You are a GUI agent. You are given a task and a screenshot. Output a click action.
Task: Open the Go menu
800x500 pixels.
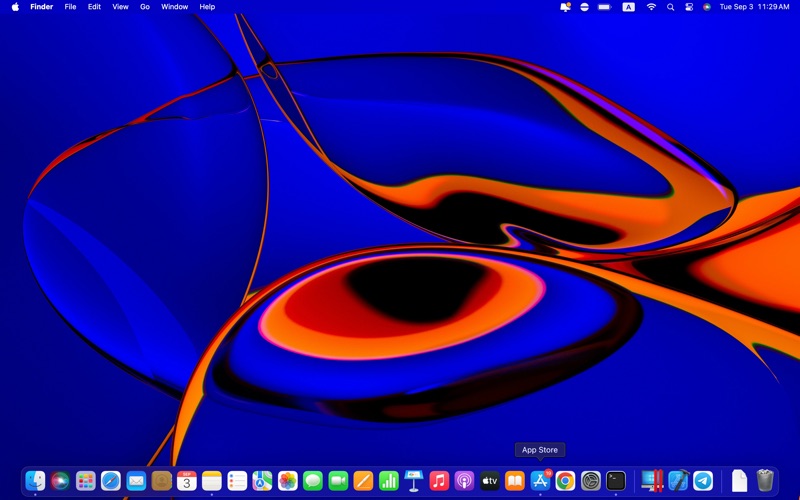point(145,7)
